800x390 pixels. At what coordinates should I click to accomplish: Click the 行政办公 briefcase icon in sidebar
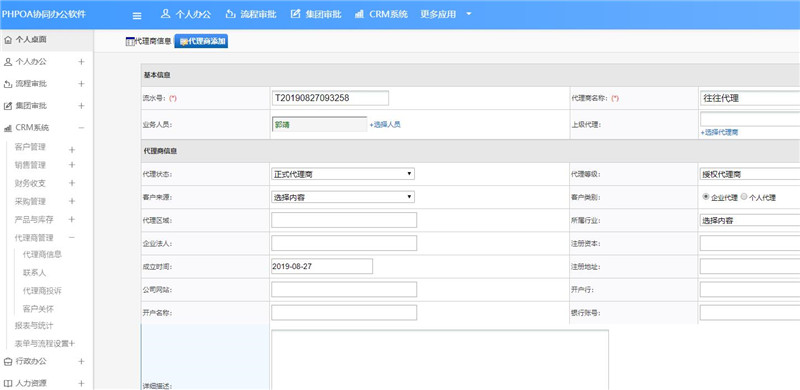[x=8, y=361]
